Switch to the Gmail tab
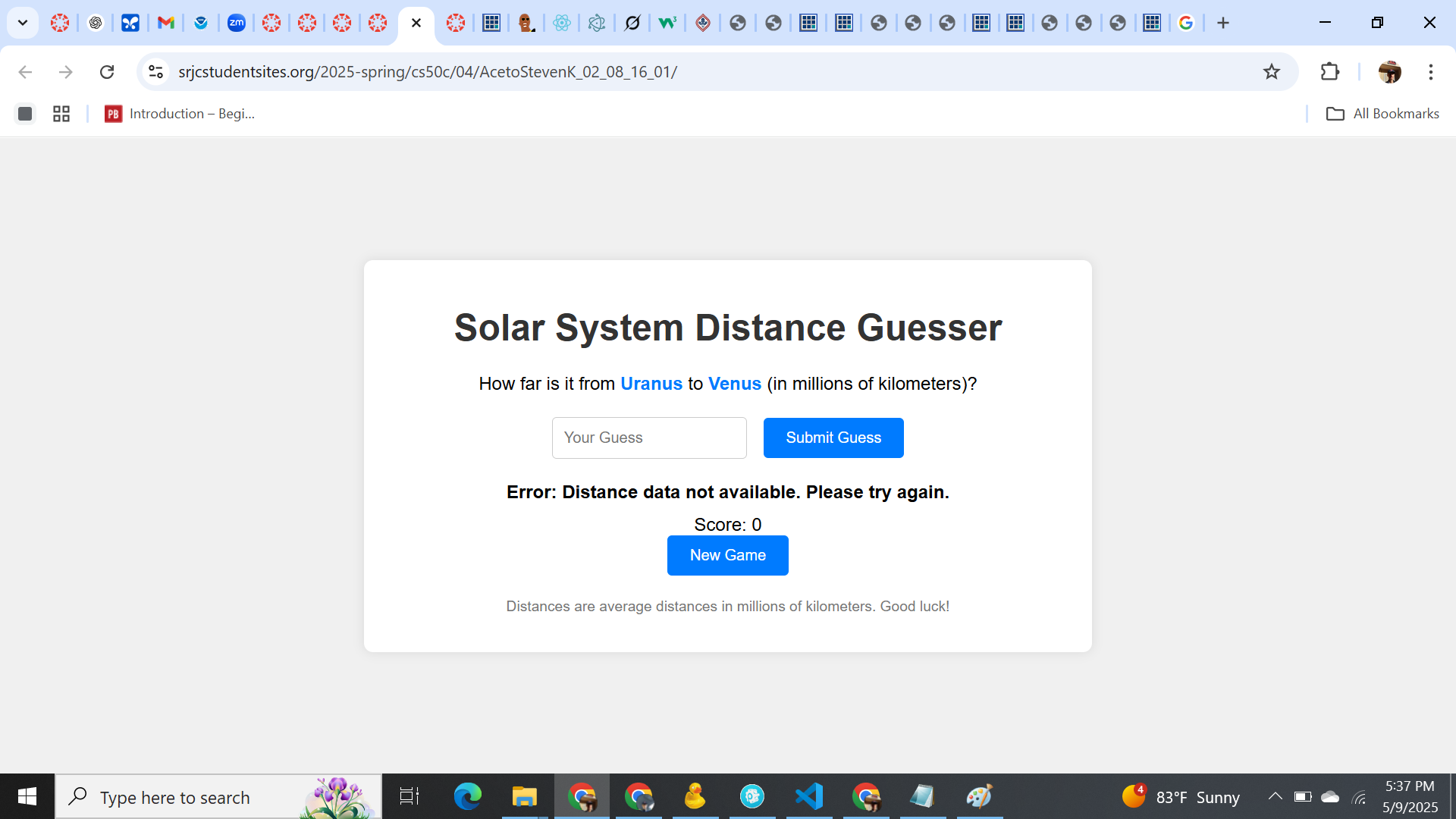 click(165, 23)
